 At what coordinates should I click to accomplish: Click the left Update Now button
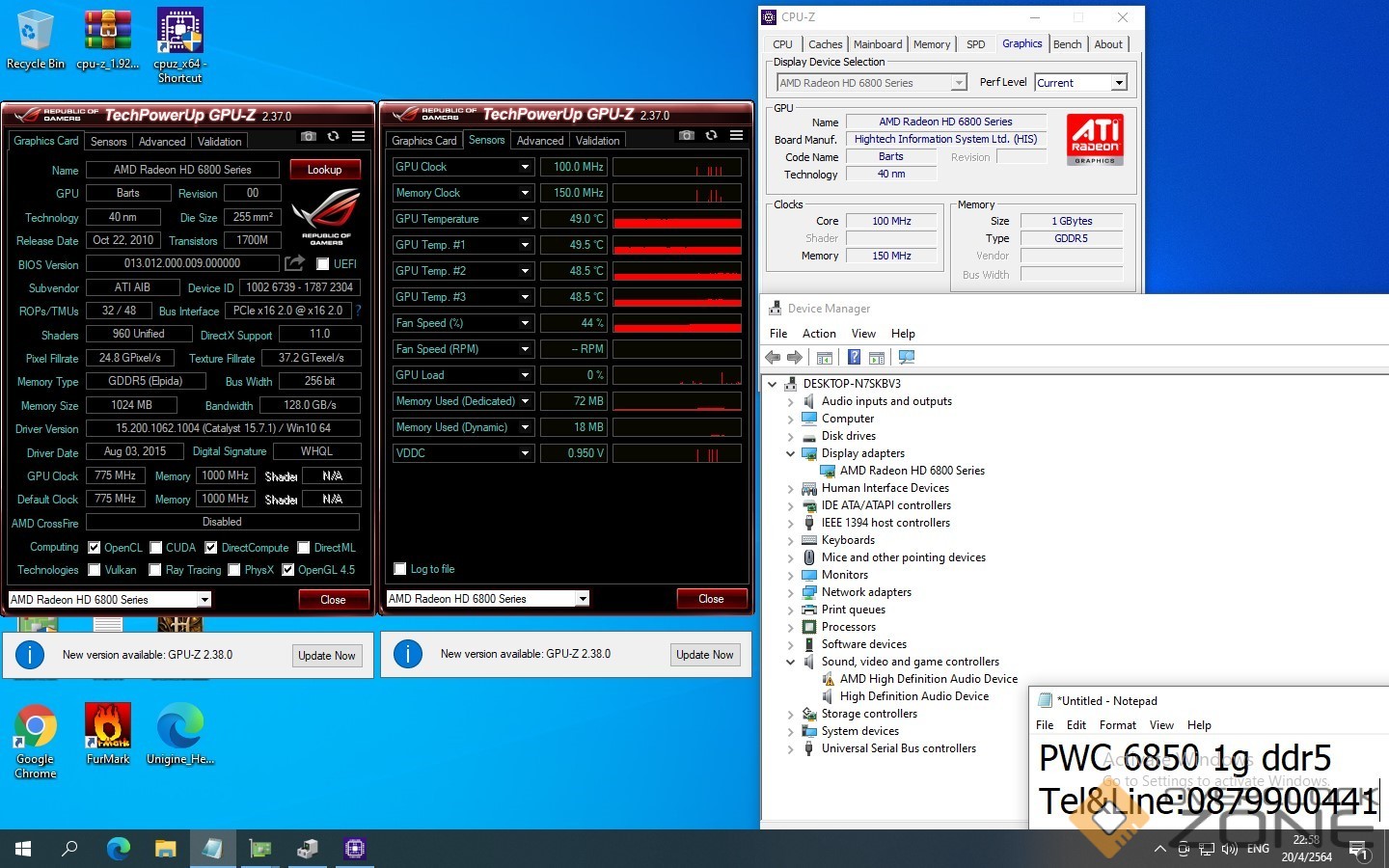click(x=326, y=656)
